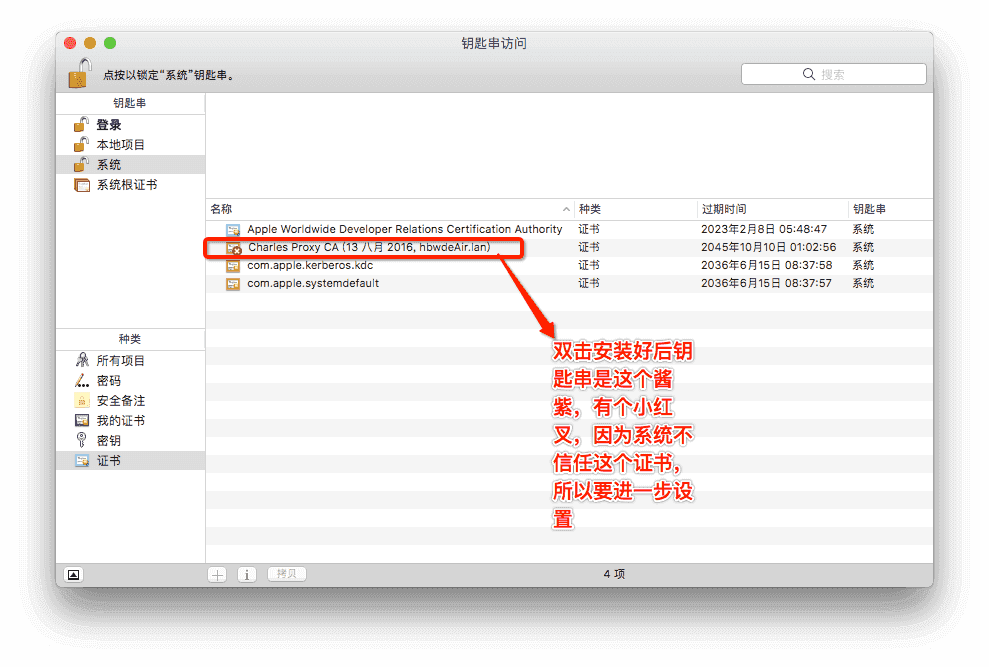The height and width of the screenshot is (667, 989).
Task: Open the info (i) icon in bottom toolbar
Action: pyautogui.click(x=247, y=574)
